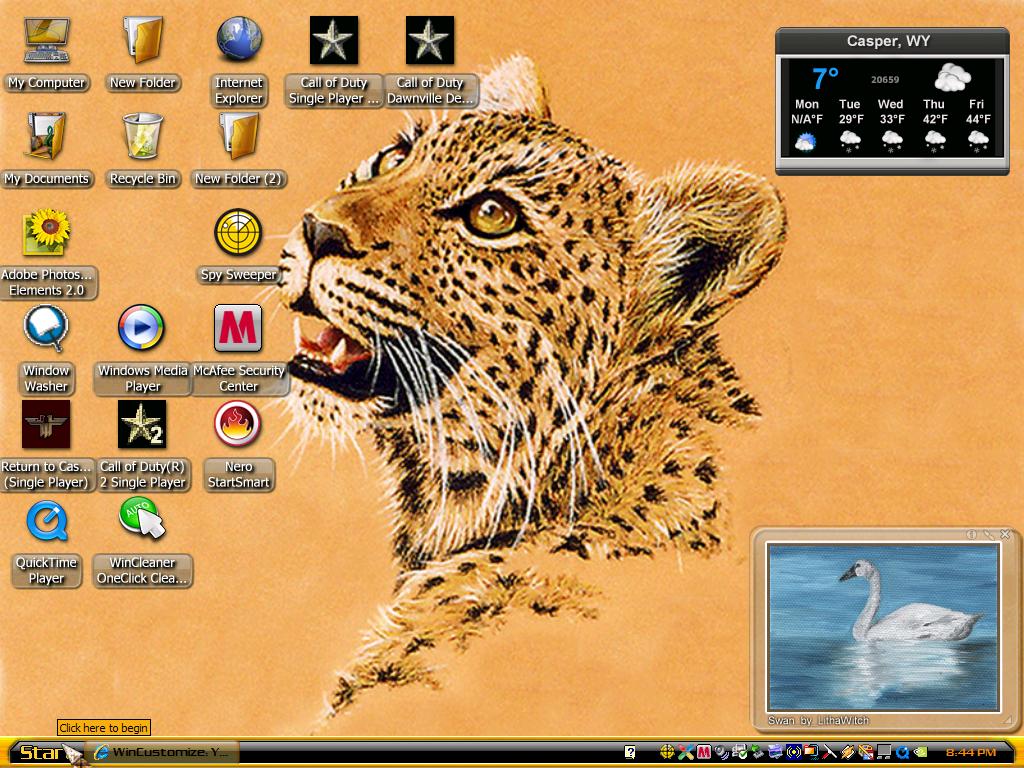Click the Start button on the taskbar
Screen dimensions: 1024x768
[44, 753]
